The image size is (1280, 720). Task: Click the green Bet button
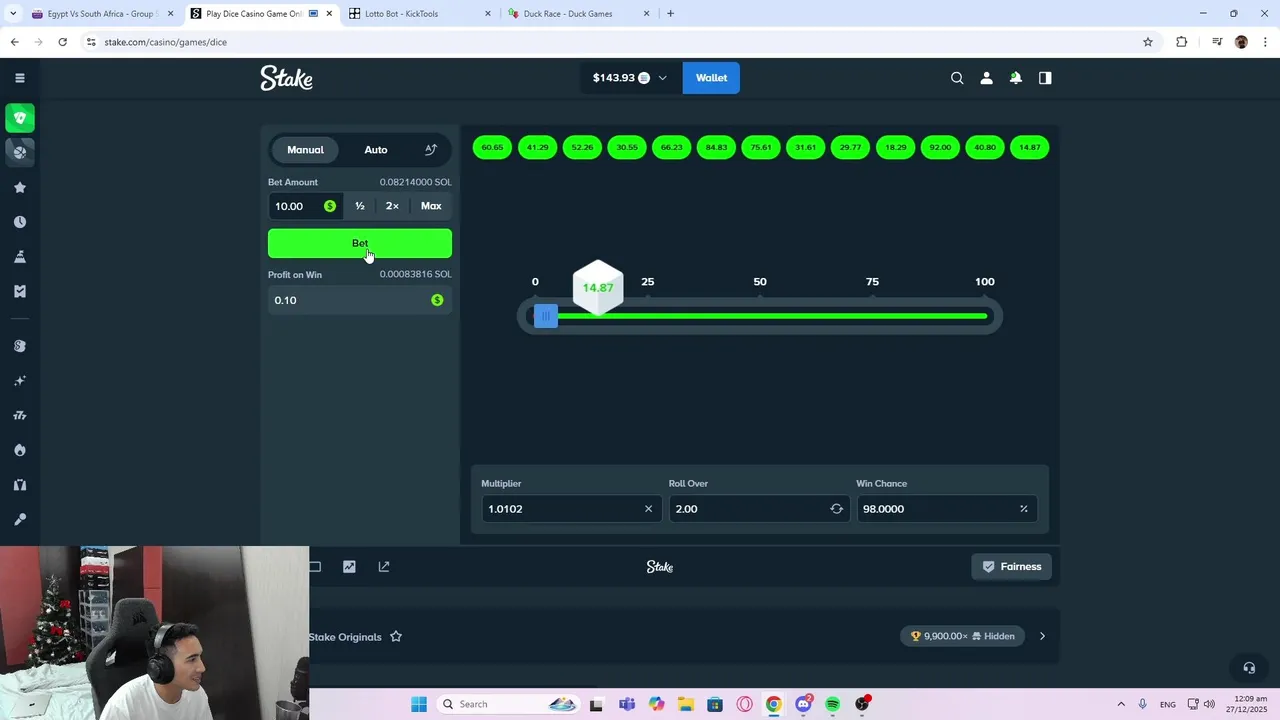360,243
